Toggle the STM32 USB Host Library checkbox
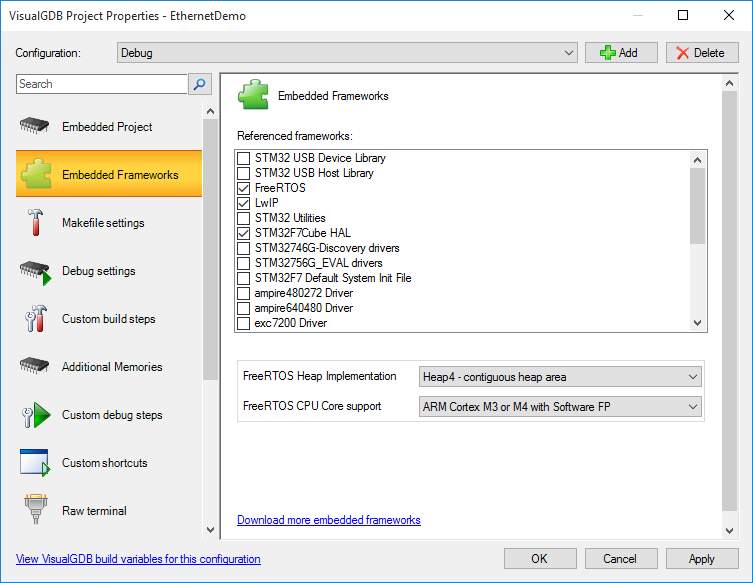 pyautogui.click(x=243, y=173)
